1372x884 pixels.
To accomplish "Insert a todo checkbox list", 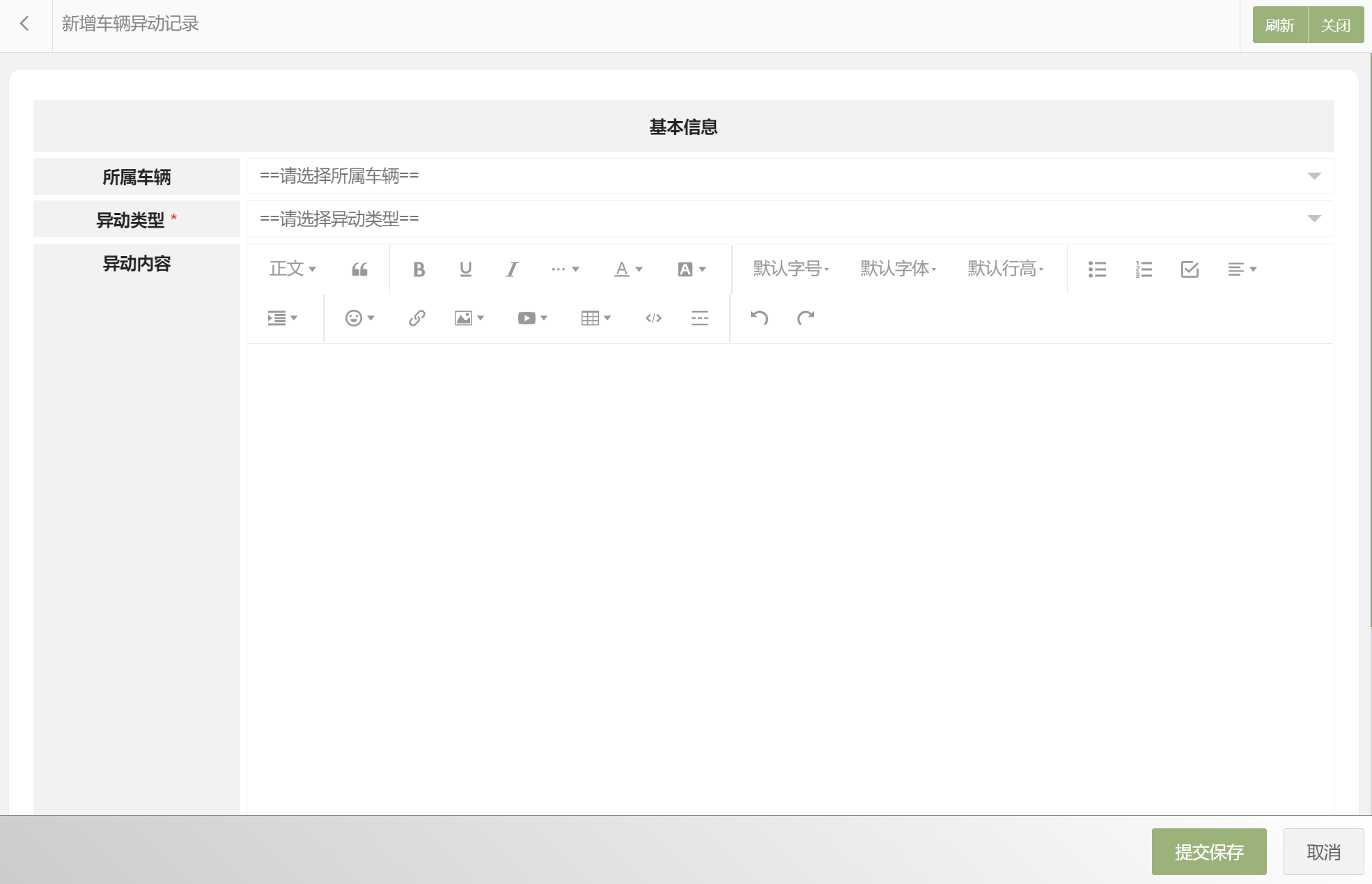I will pyautogui.click(x=1190, y=269).
